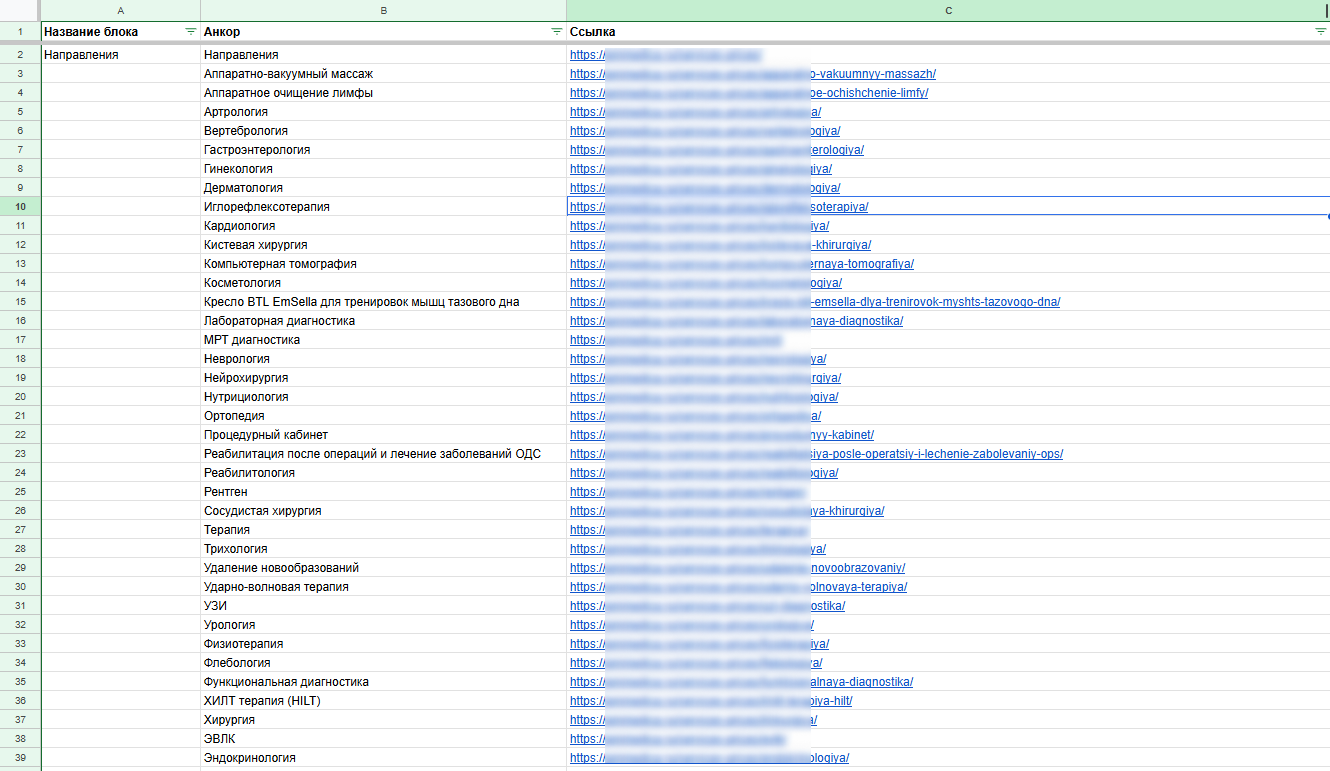Select Направления cell in Название блока column
1330x771 pixels.
121,55
